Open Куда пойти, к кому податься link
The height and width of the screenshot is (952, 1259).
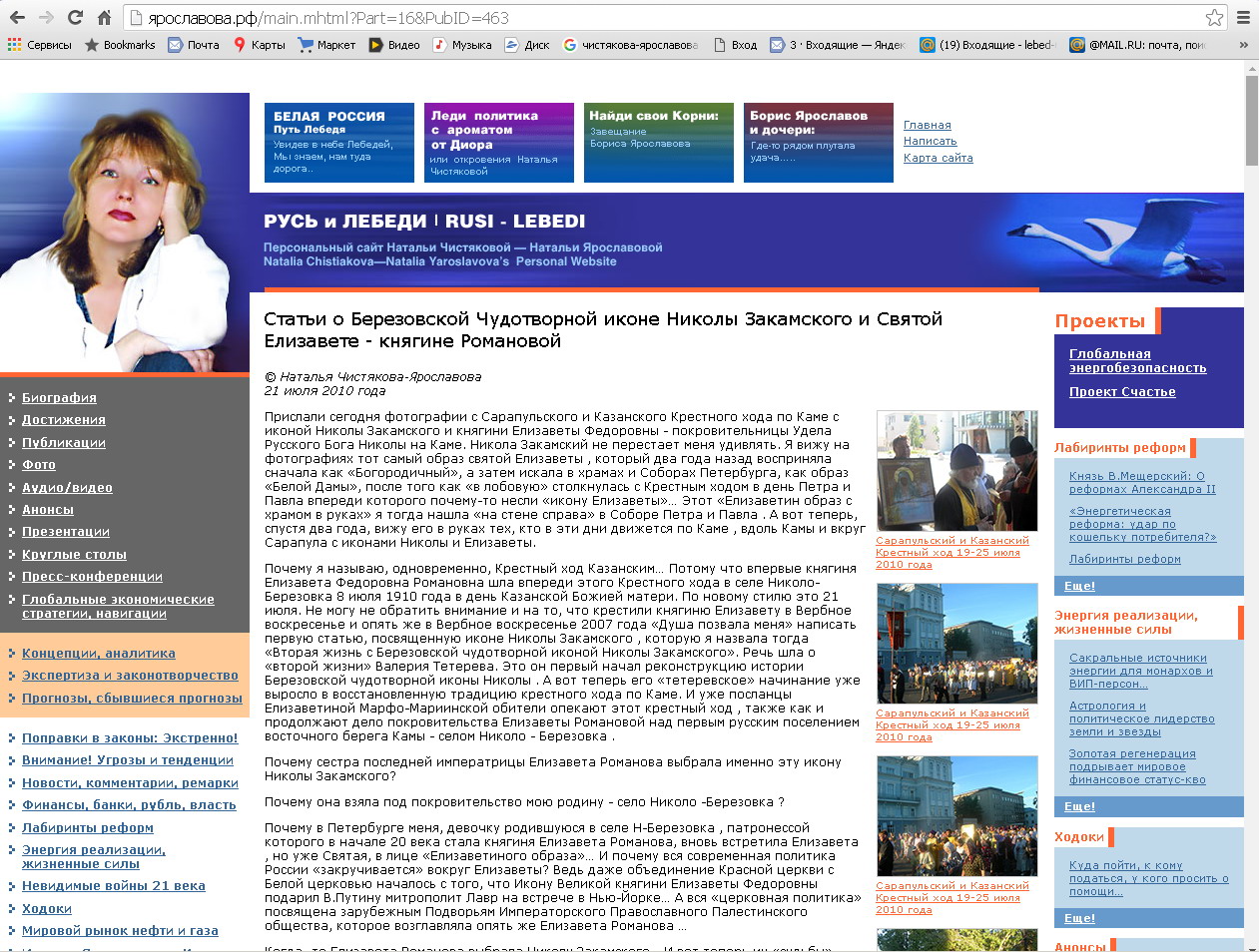click(1148, 879)
